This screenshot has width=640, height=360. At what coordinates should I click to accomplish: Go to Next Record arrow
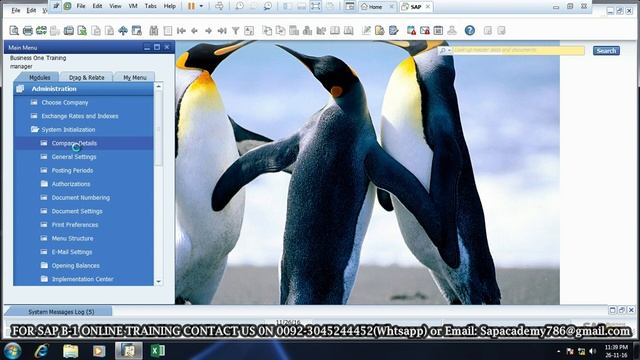[x=208, y=31]
